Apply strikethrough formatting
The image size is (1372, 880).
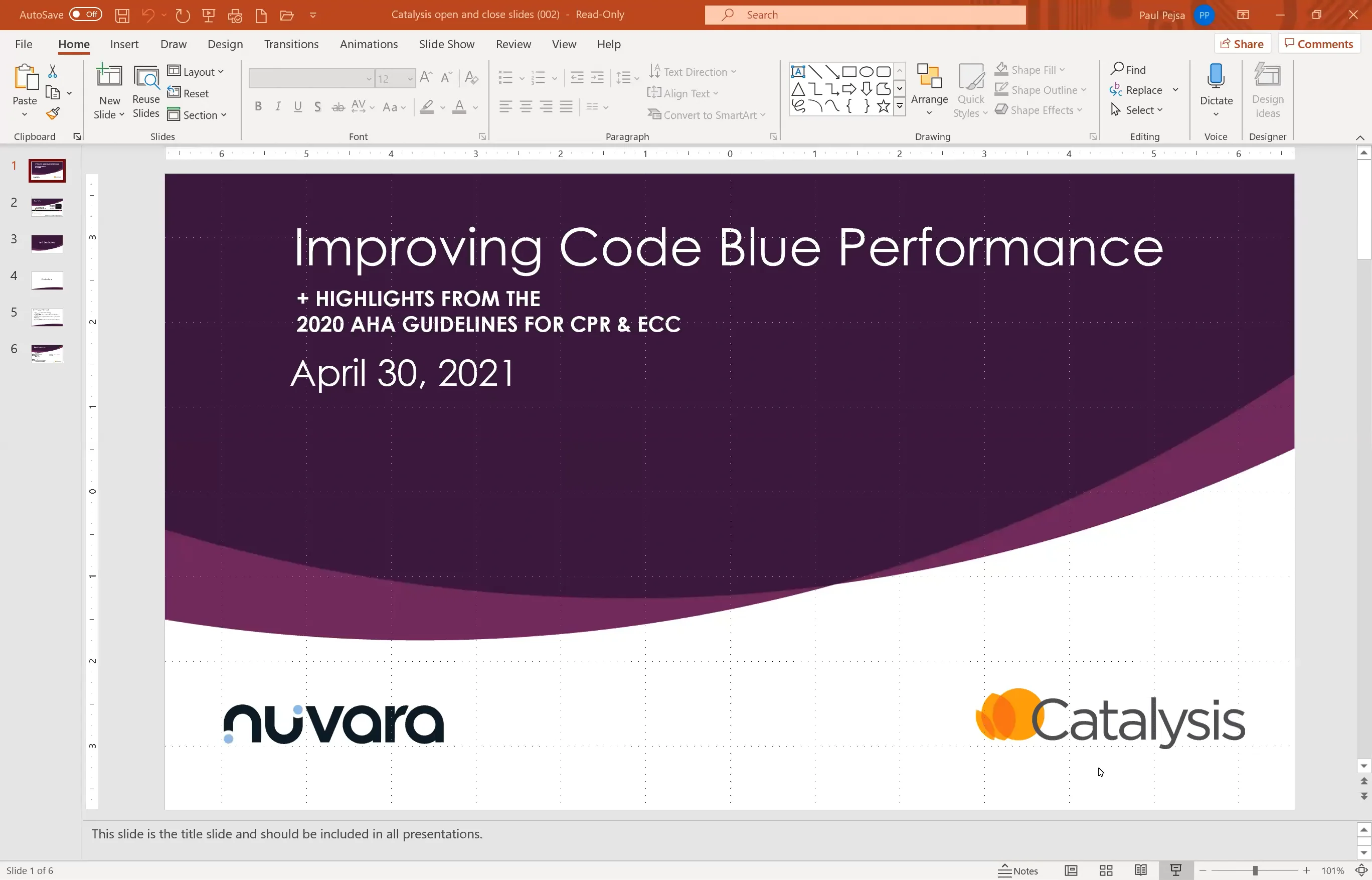point(338,106)
